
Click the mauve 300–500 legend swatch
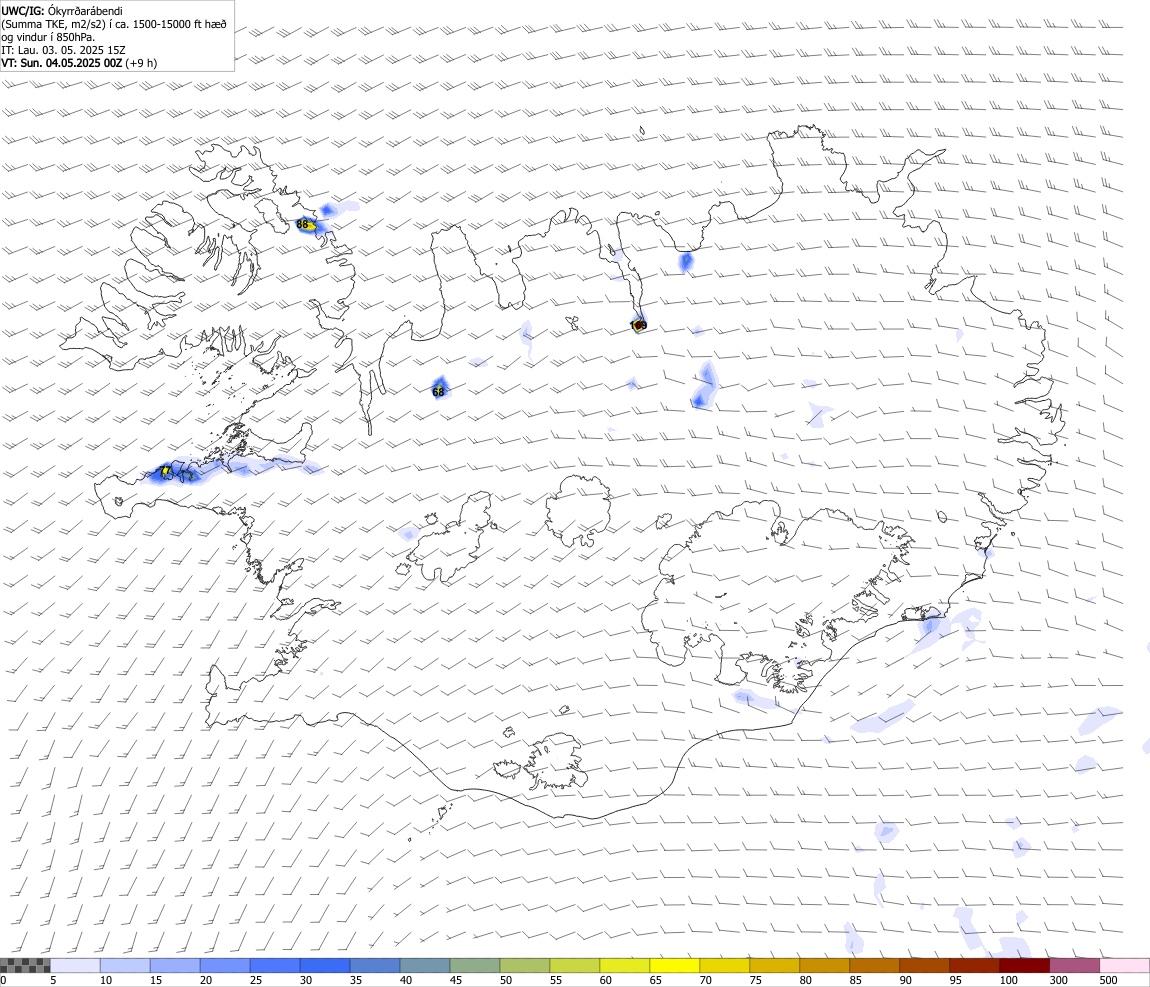[1074, 966]
